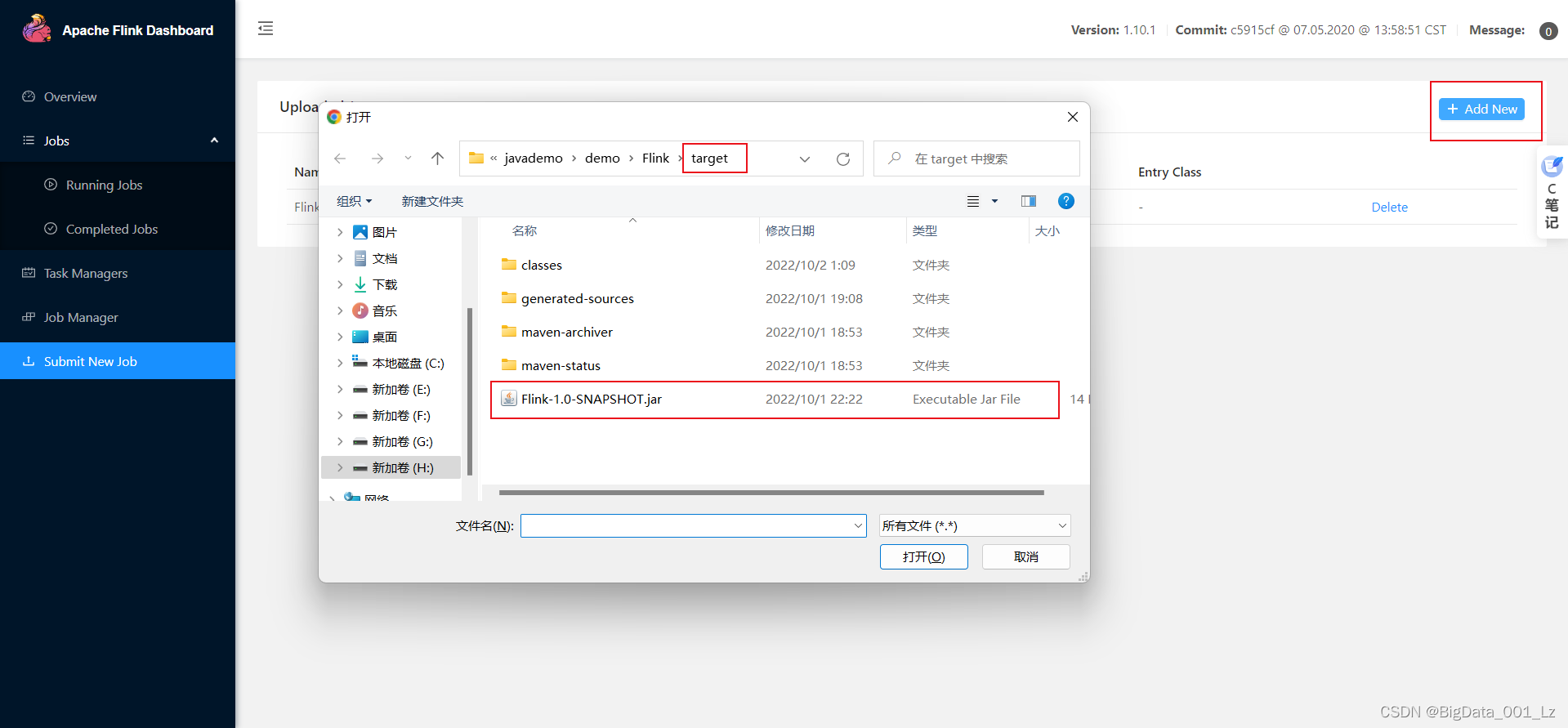Click the blue help question icon
The image size is (1568, 728).
pos(1066,201)
